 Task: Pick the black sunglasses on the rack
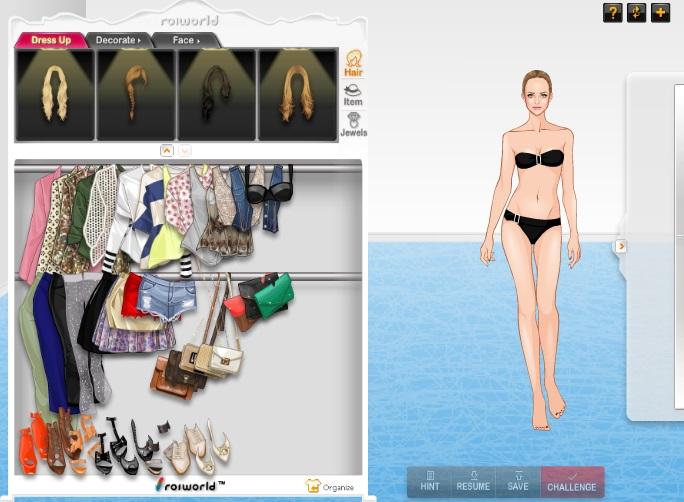268,191
